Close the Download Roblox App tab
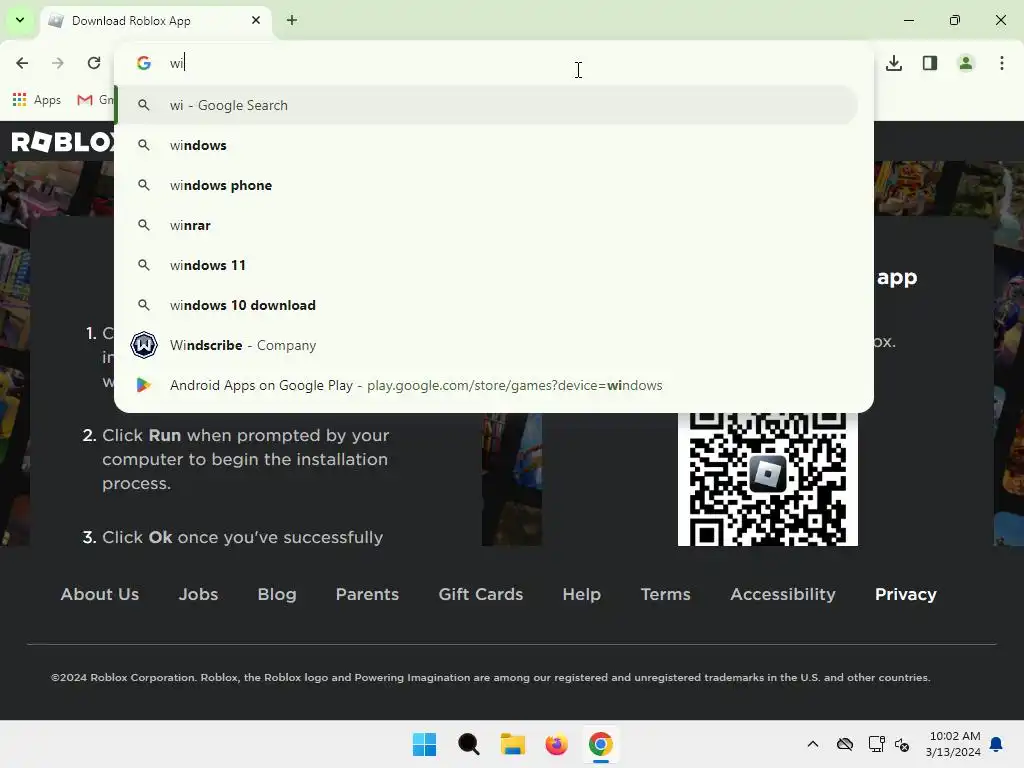This screenshot has width=1024, height=768. [256, 20]
